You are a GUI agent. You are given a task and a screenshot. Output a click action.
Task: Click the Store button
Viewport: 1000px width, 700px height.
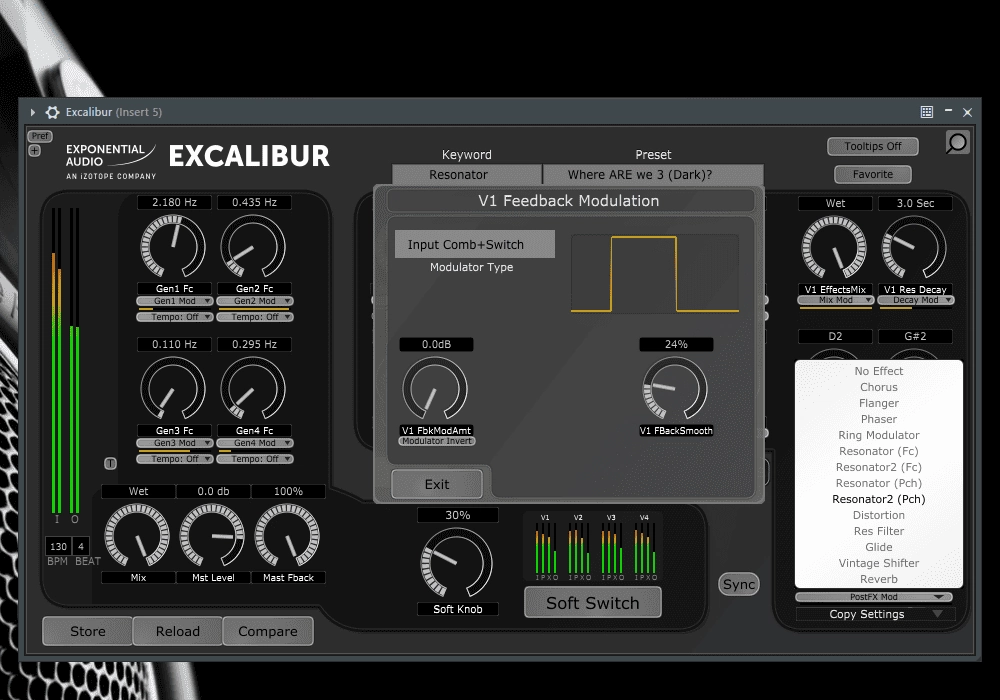[x=87, y=631]
